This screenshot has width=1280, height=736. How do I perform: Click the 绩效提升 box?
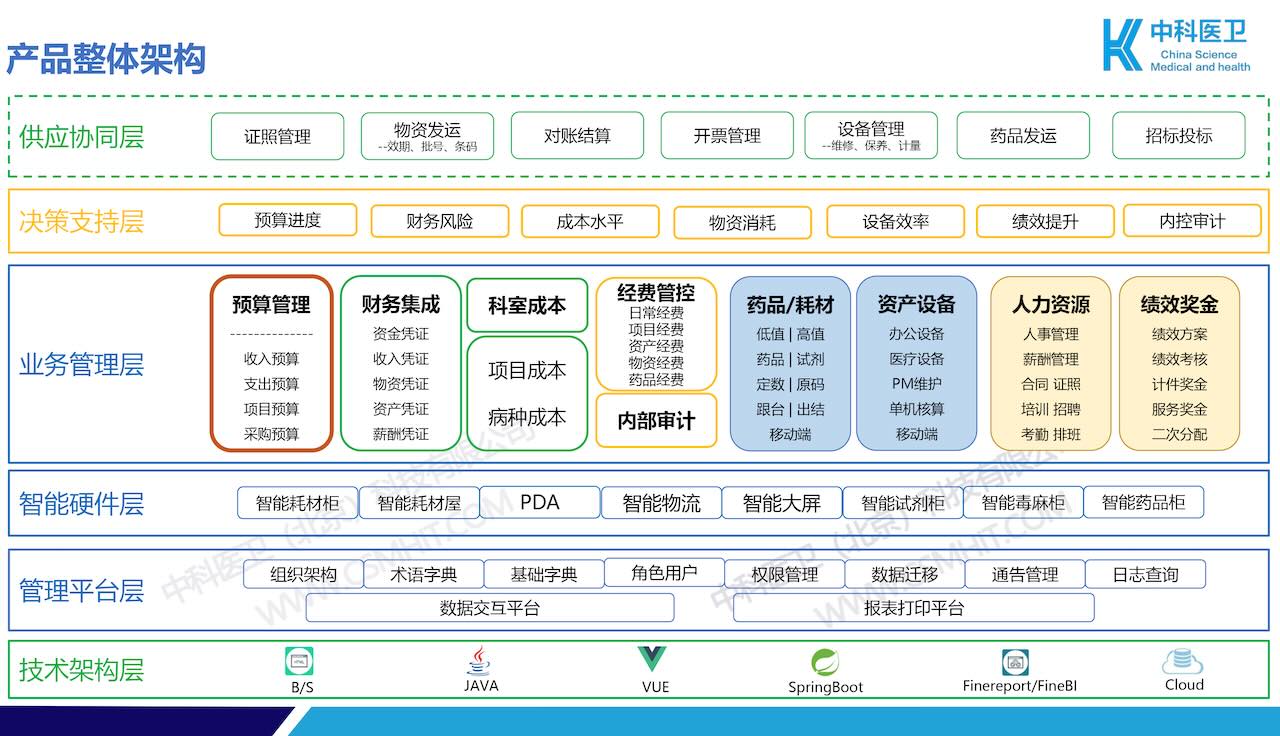click(x=1045, y=221)
